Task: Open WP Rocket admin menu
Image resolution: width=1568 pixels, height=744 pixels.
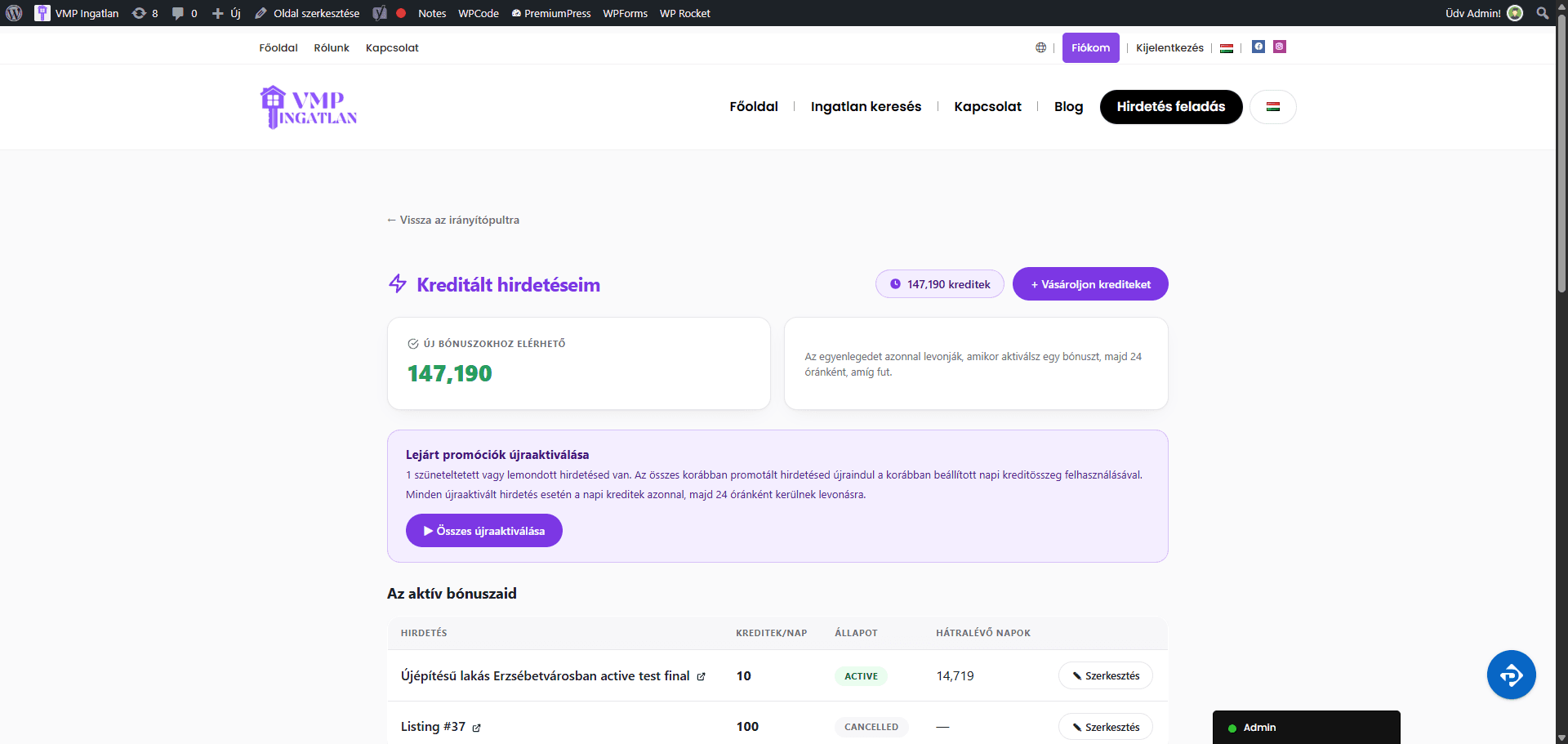Action: (685, 13)
